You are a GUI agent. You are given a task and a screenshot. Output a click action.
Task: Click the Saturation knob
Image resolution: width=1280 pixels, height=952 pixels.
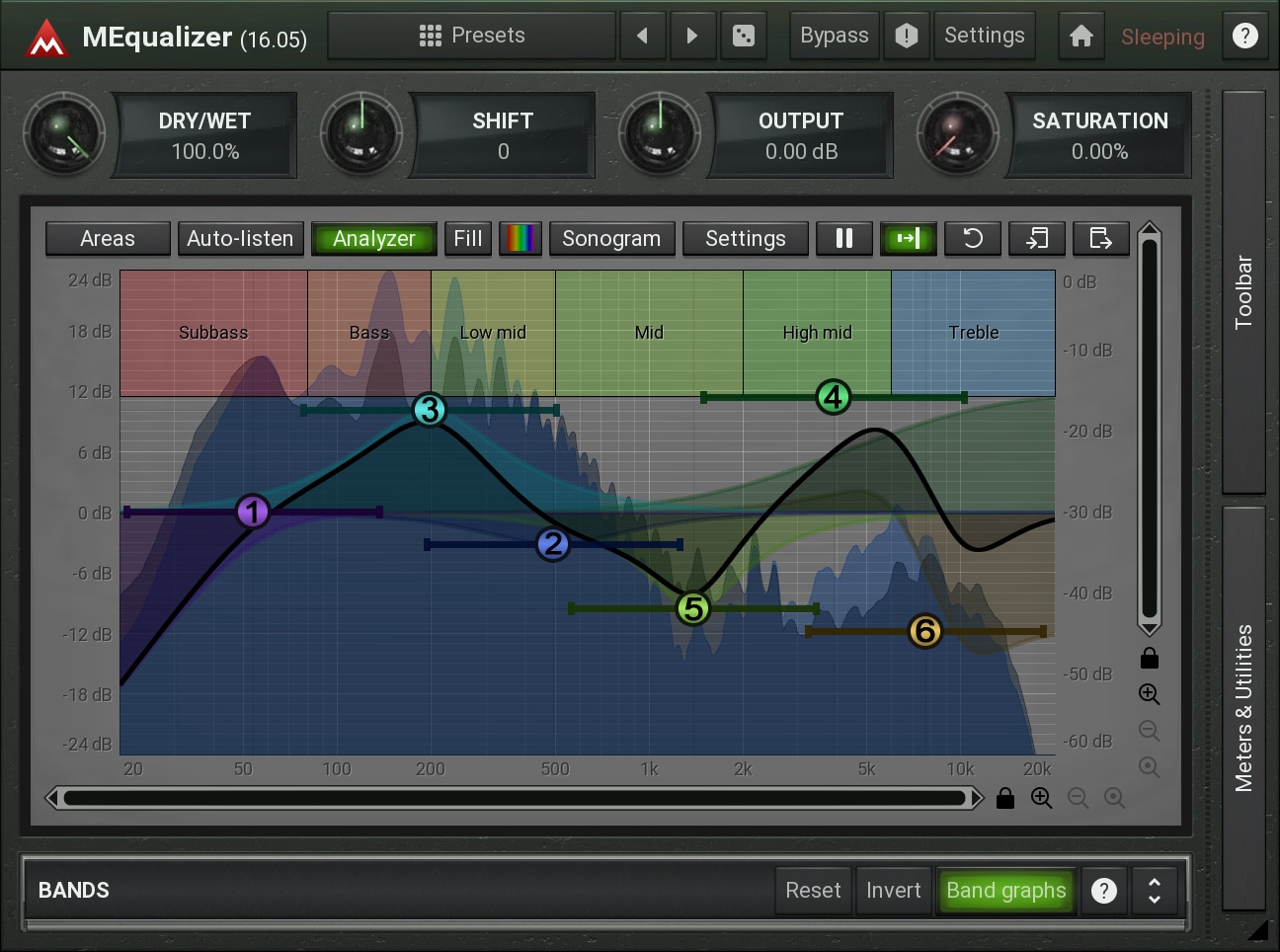point(957,134)
